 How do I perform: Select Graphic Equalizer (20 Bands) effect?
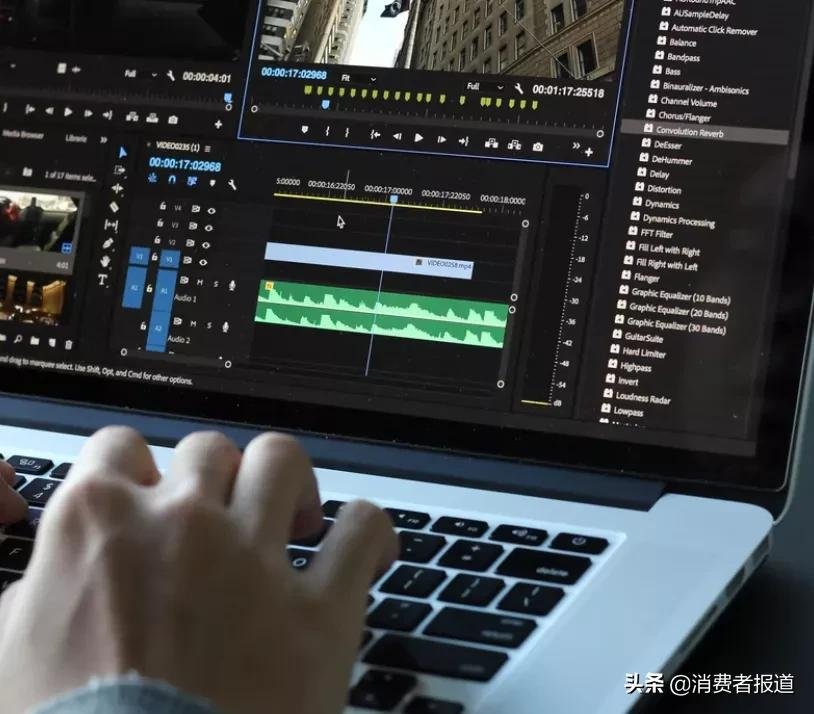pos(679,310)
